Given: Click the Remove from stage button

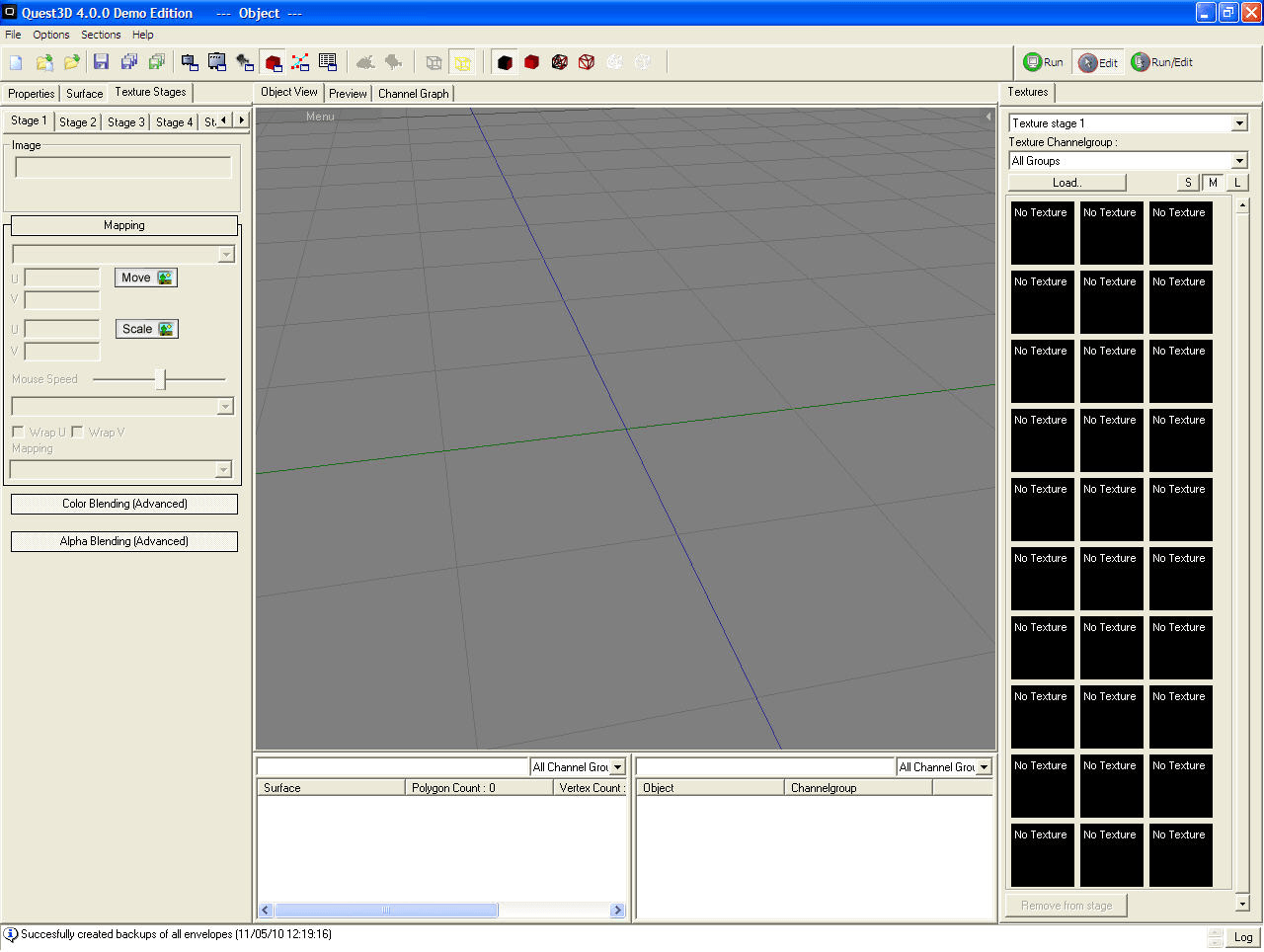Looking at the screenshot, I should 1066,906.
